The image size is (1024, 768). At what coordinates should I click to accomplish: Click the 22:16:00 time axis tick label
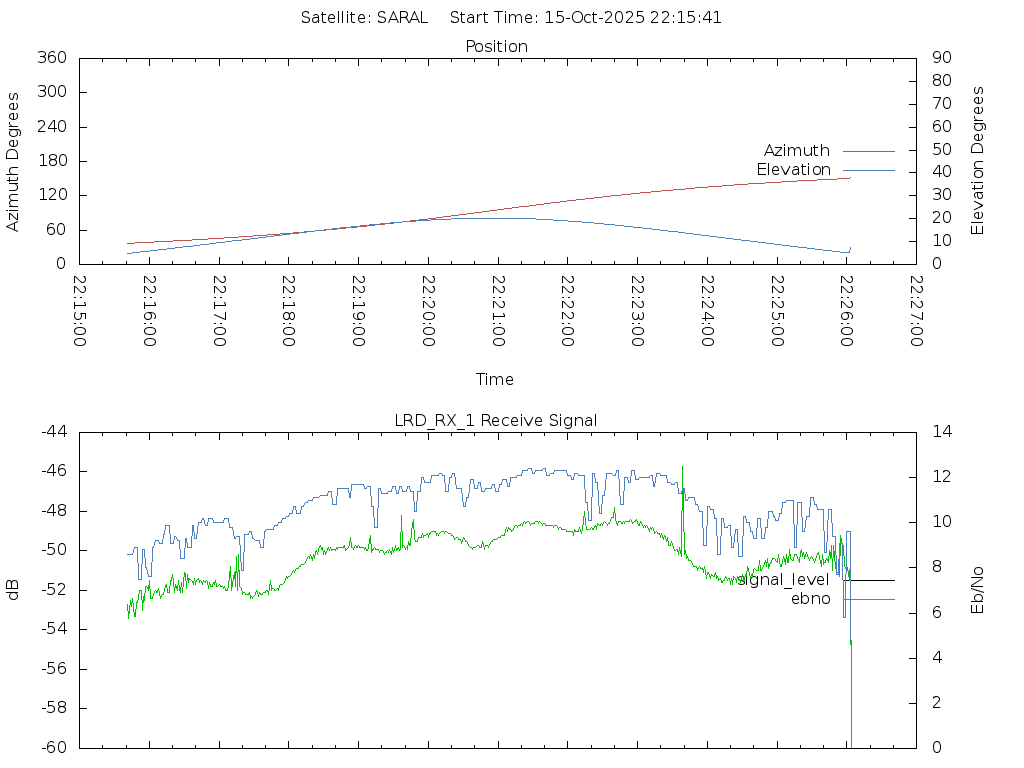pyautogui.click(x=149, y=311)
